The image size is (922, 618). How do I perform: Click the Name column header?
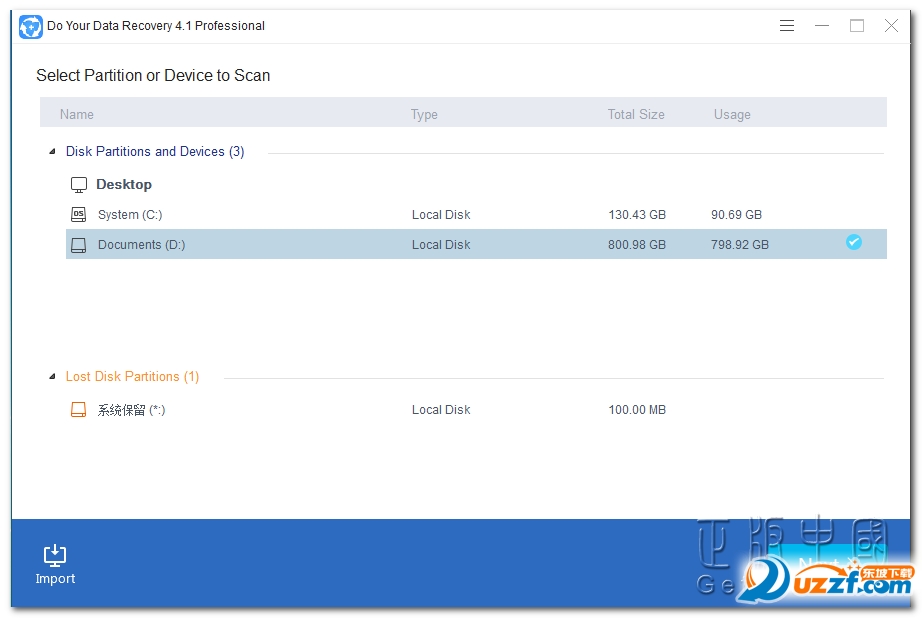(x=77, y=114)
